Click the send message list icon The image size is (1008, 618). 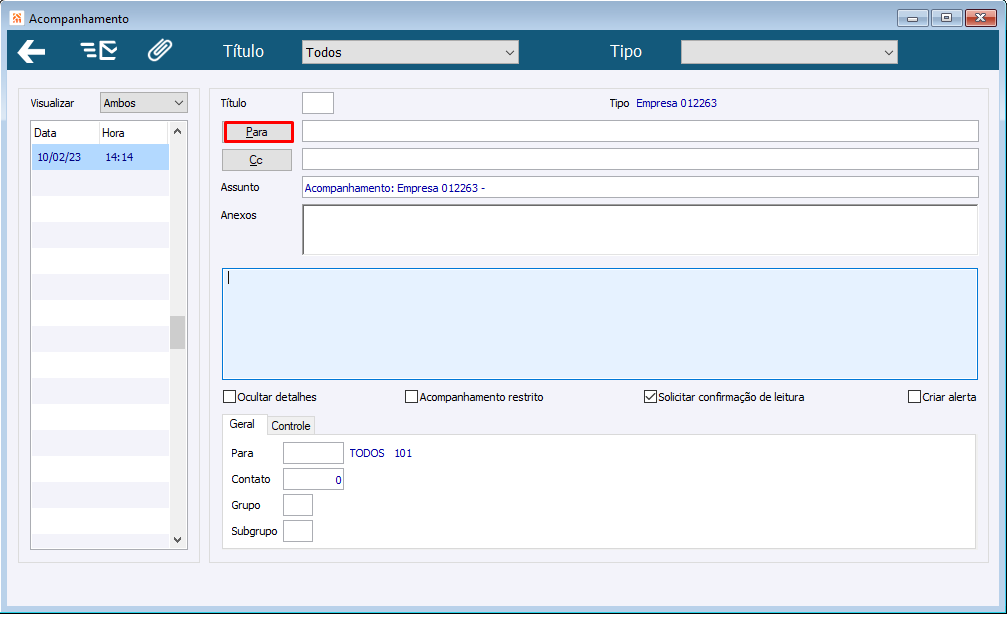(98, 50)
